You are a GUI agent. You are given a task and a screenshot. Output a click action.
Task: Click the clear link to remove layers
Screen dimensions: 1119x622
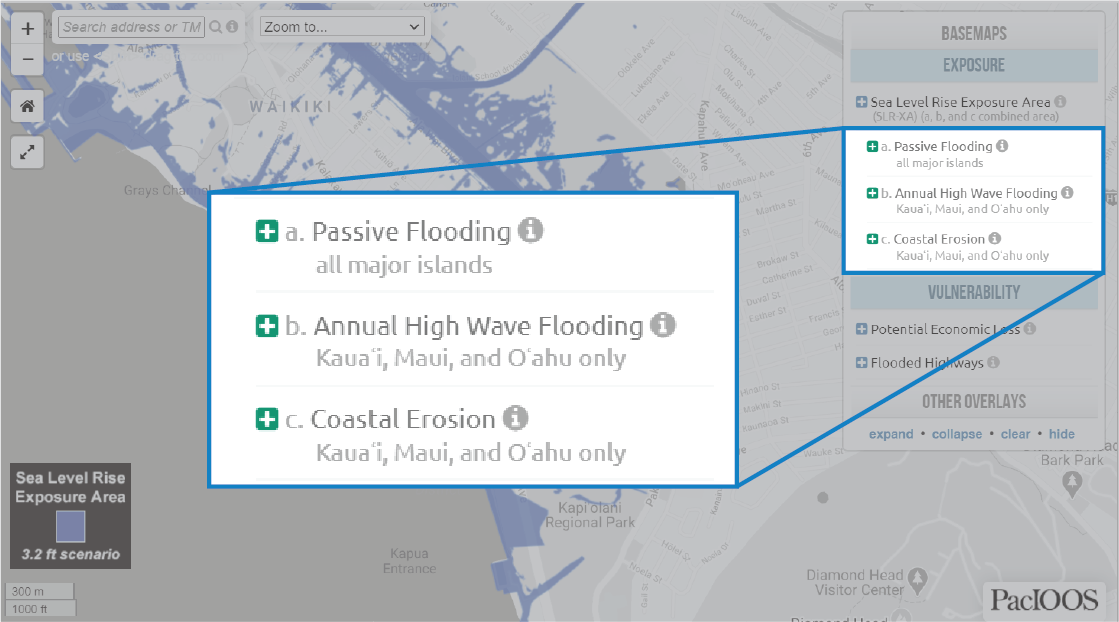coord(1015,433)
